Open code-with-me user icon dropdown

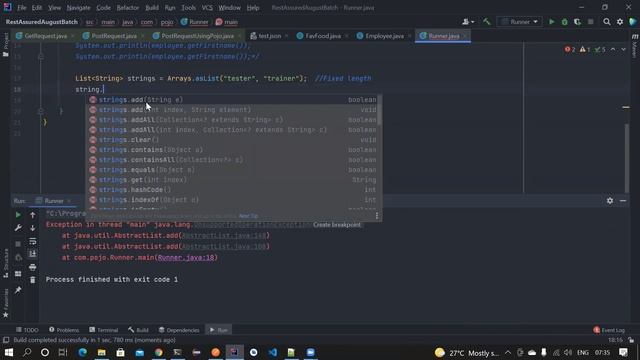tap(468, 22)
